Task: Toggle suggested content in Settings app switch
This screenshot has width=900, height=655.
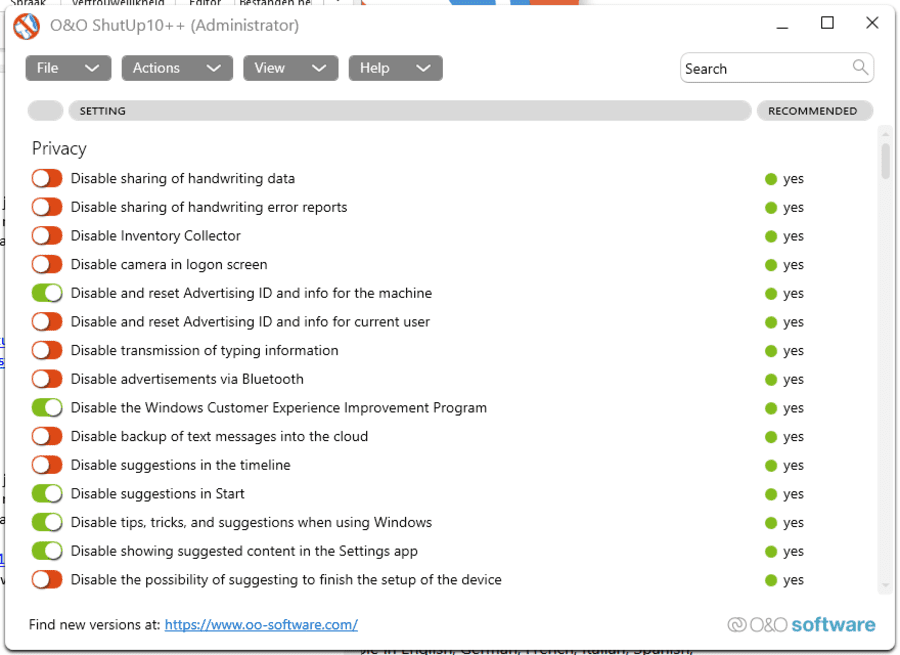Action: 47,551
